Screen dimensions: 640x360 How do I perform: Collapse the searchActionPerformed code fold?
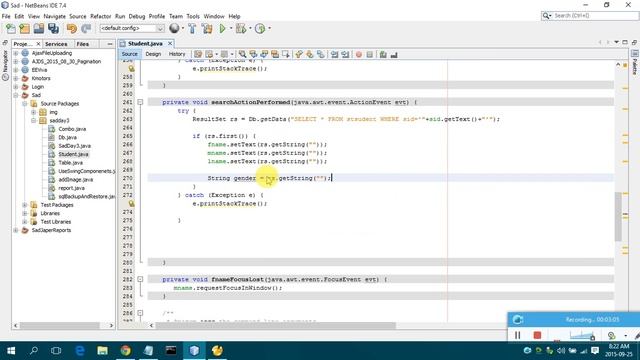tap(140, 102)
